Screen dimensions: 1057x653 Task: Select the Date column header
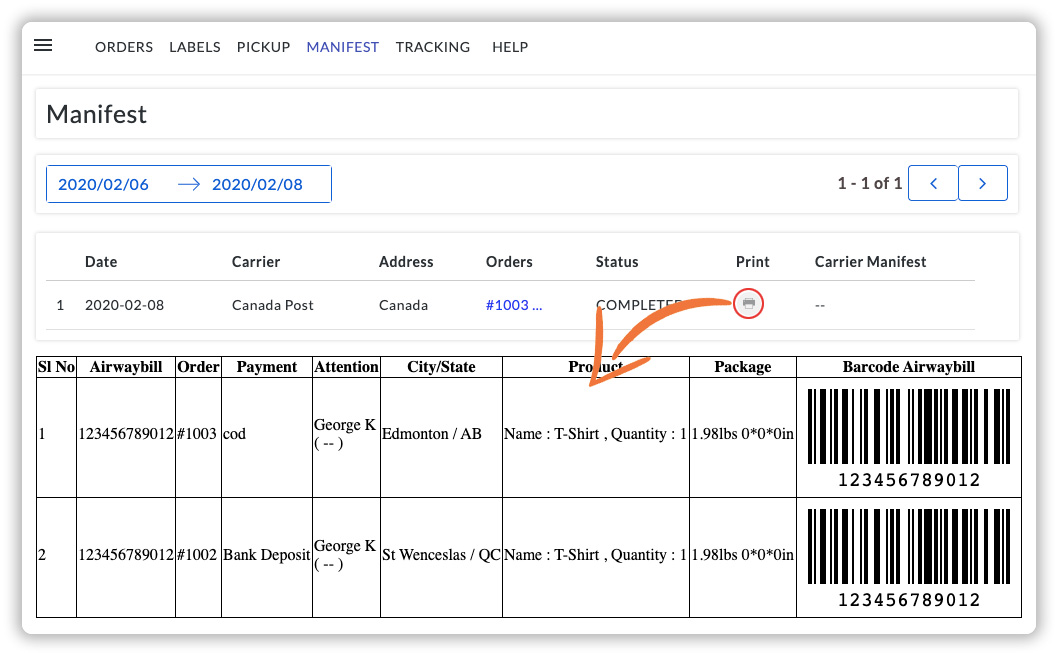[101, 262]
